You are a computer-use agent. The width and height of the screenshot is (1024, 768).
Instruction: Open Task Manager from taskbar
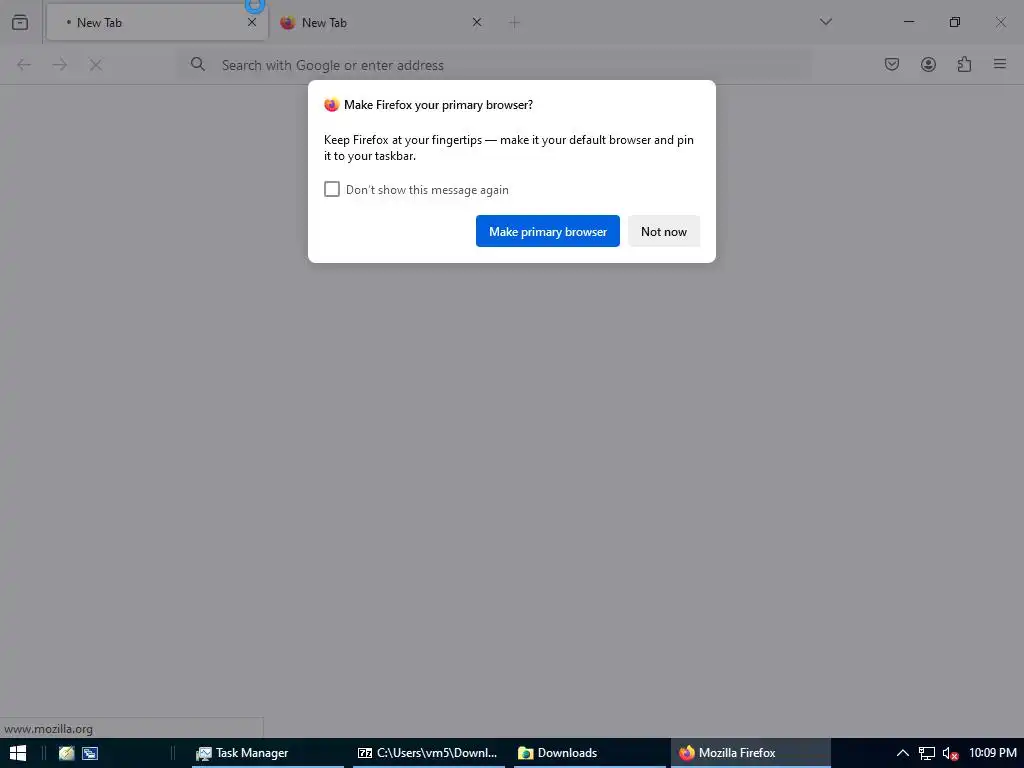(x=268, y=753)
